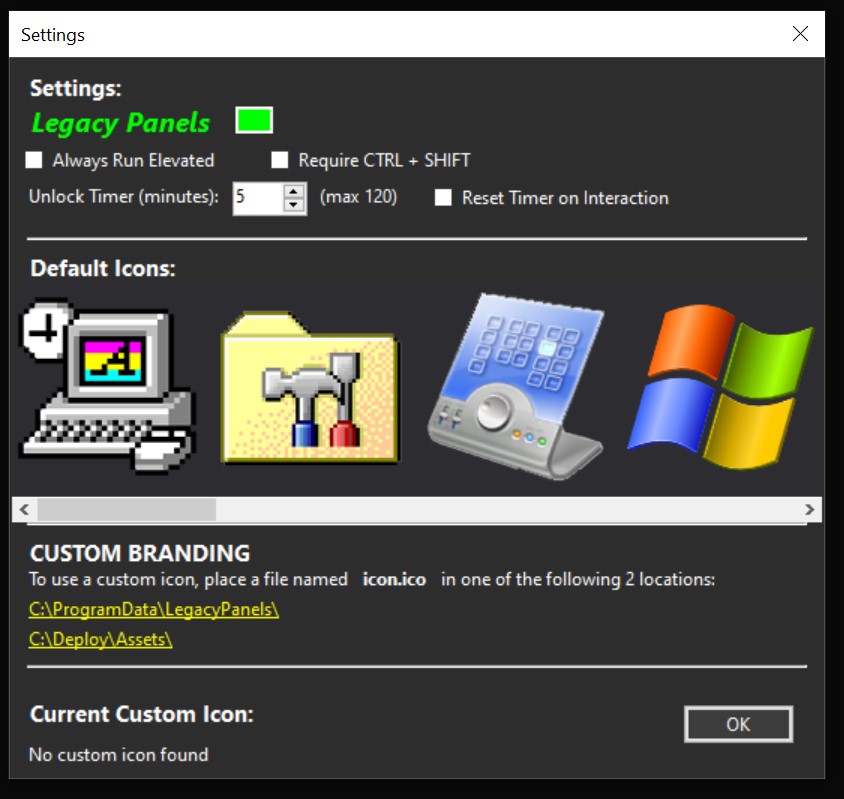Click the empty scrollbar track right of thumb
This screenshot has width=844, height=799.
pyautogui.click(x=500, y=510)
